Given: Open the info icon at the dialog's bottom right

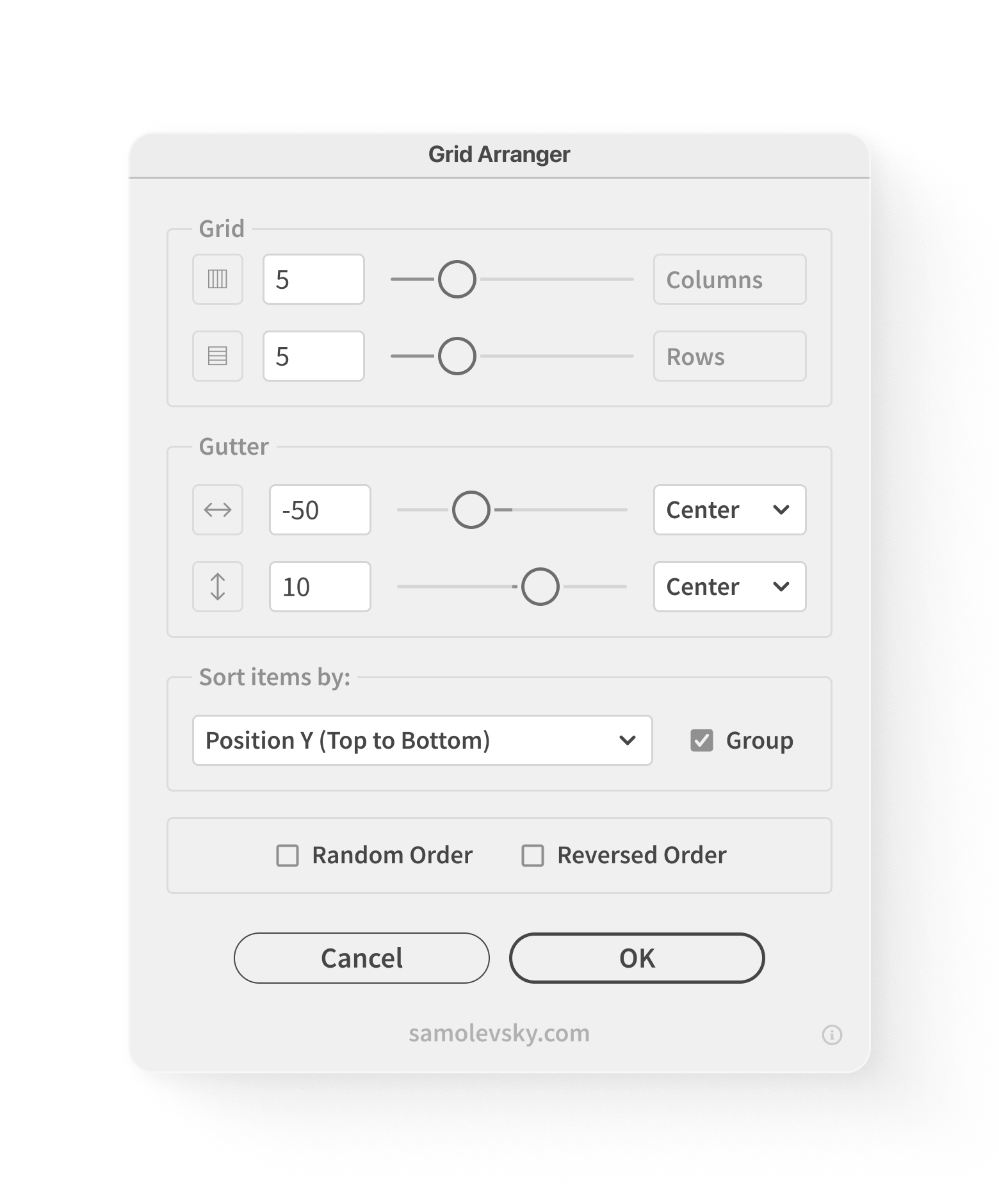Looking at the screenshot, I should pos(832,1034).
